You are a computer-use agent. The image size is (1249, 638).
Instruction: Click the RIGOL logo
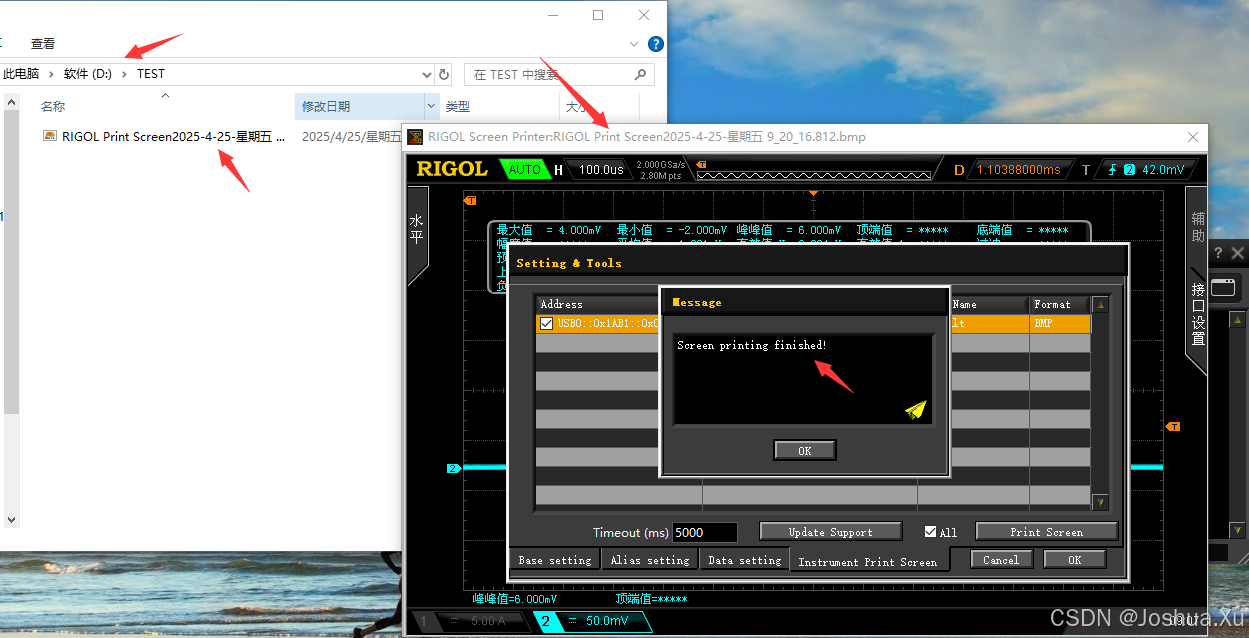click(x=452, y=169)
